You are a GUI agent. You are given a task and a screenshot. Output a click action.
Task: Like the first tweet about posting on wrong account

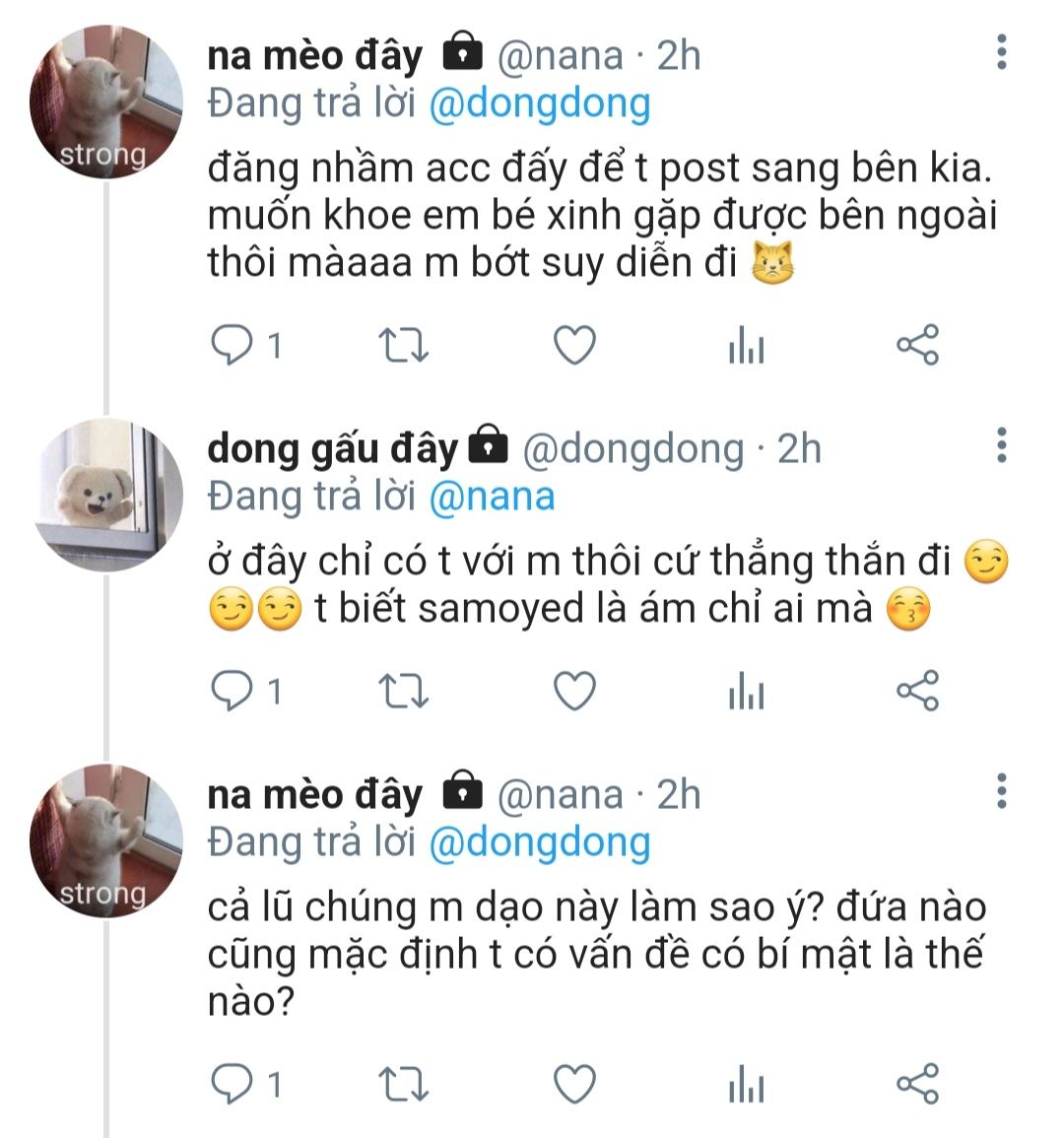pos(574,346)
